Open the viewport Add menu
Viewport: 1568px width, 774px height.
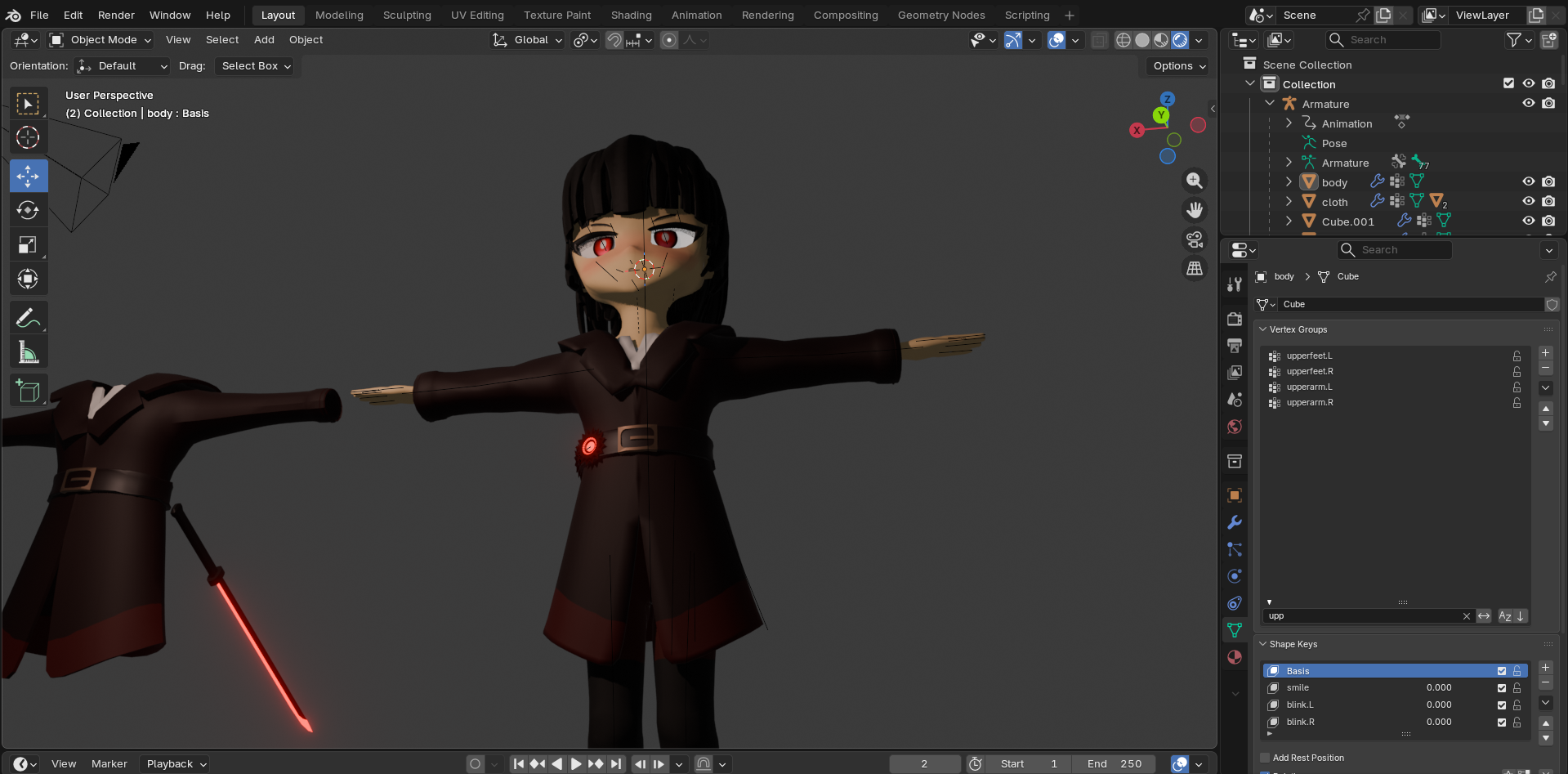(264, 39)
